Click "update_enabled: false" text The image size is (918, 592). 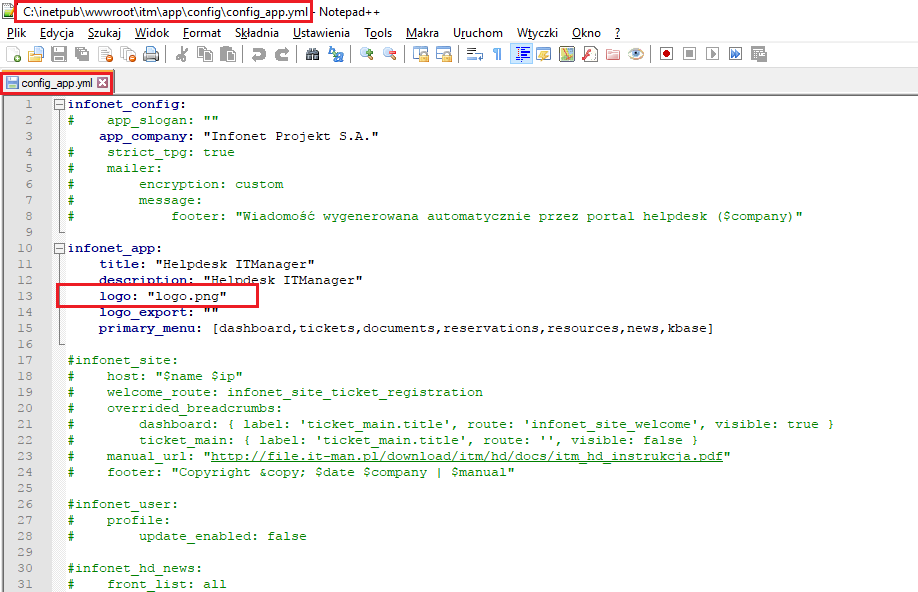[222, 536]
